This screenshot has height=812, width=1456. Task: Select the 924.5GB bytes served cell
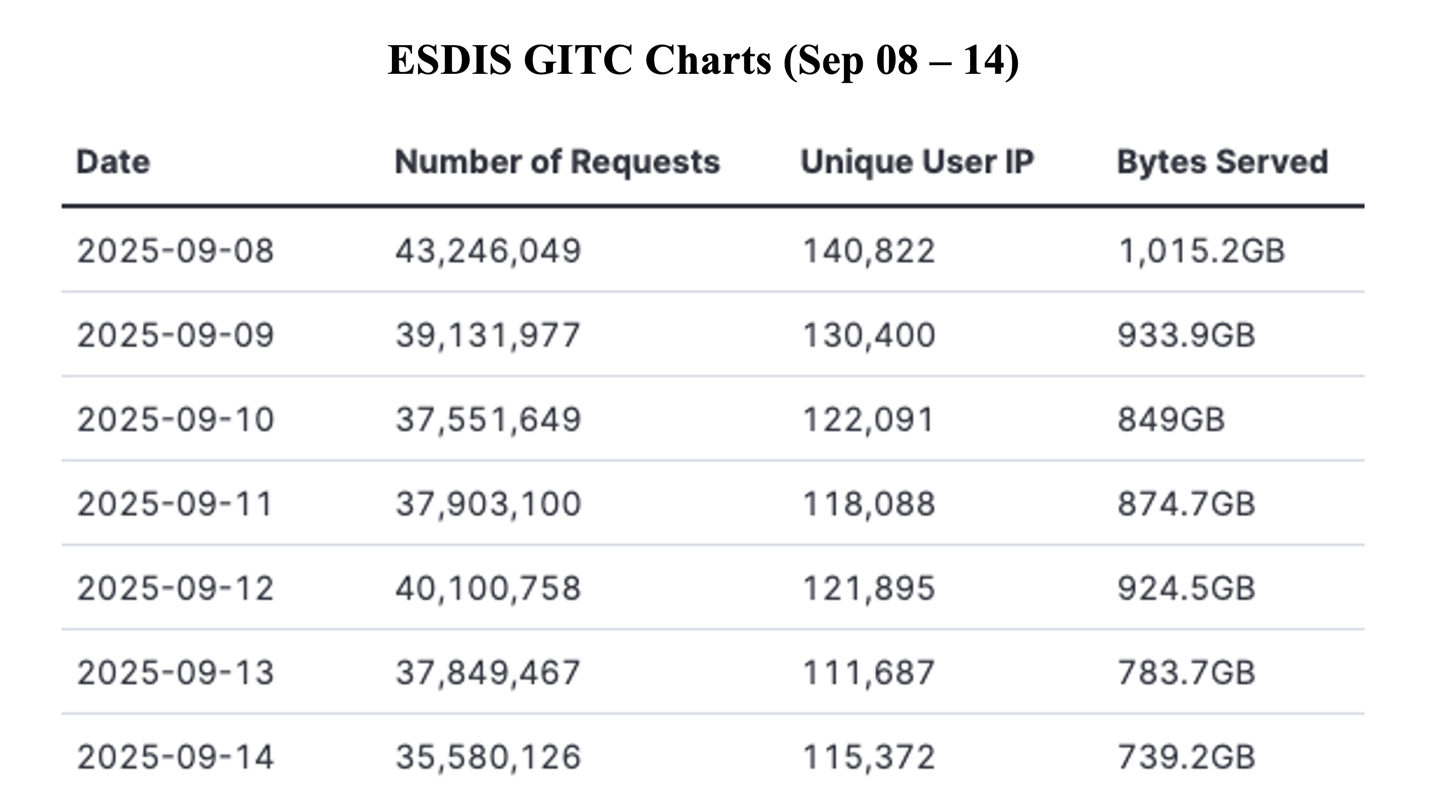click(1186, 588)
